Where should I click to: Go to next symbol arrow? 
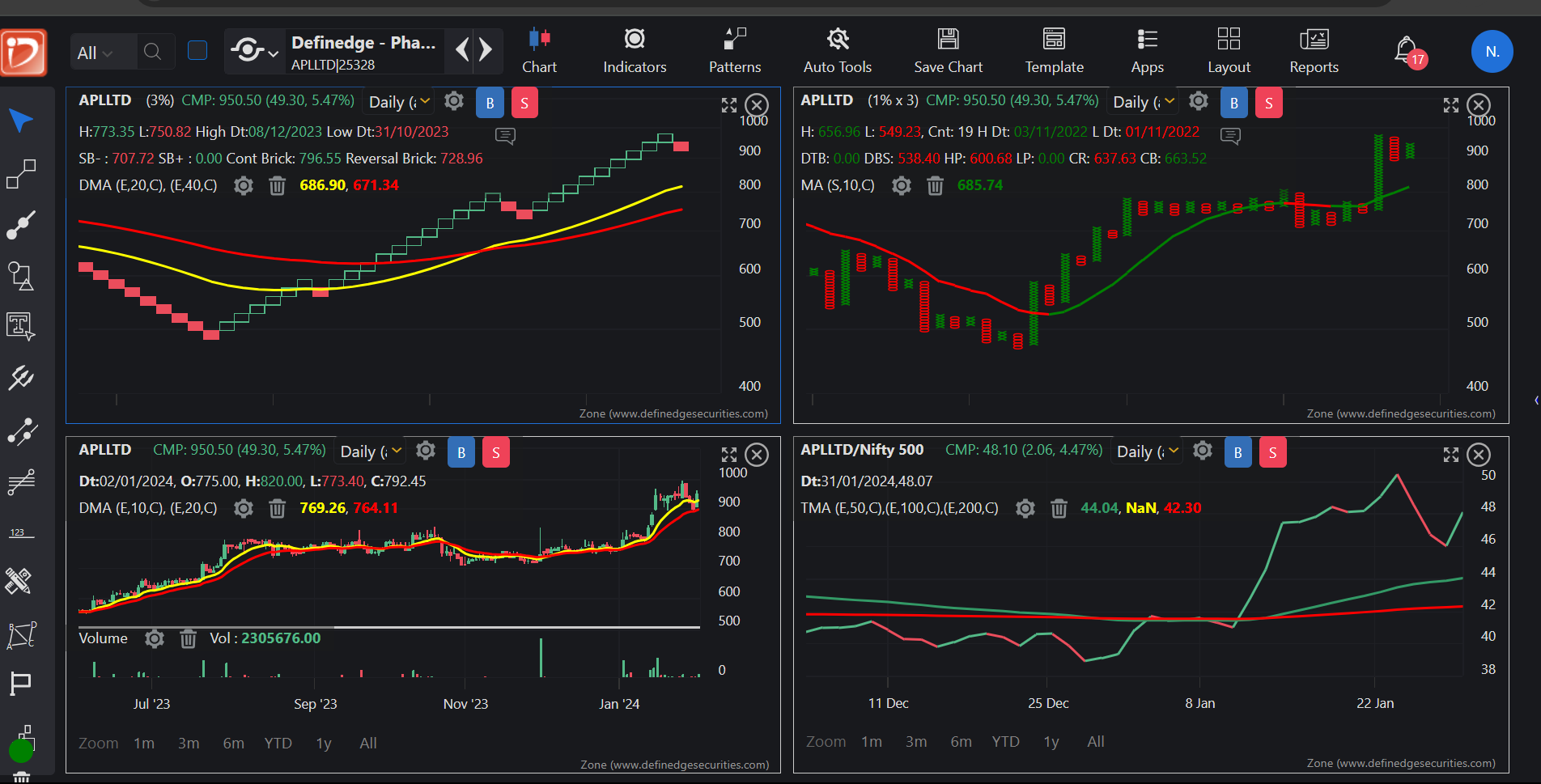(486, 50)
